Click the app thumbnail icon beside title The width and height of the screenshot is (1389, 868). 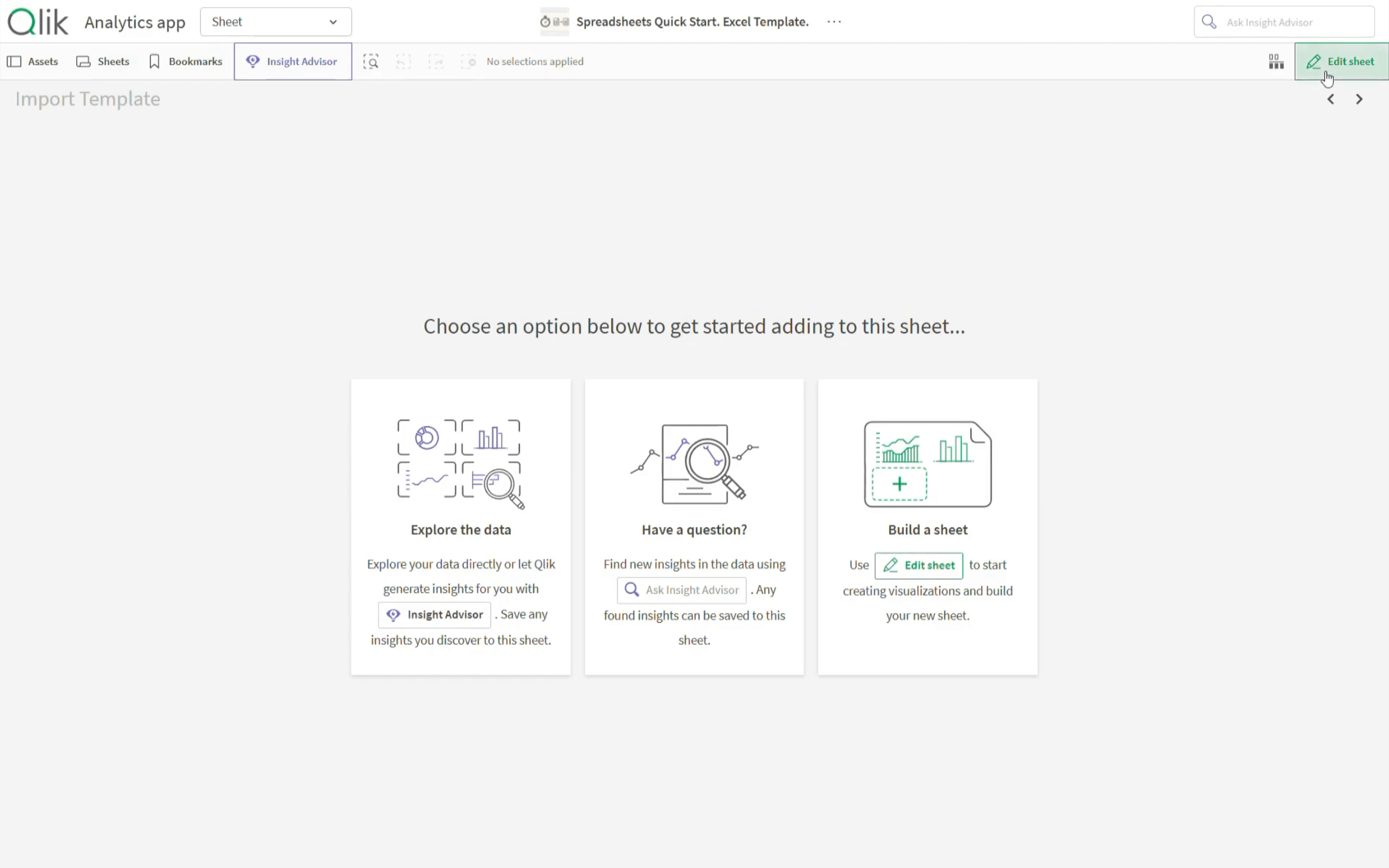(554, 22)
